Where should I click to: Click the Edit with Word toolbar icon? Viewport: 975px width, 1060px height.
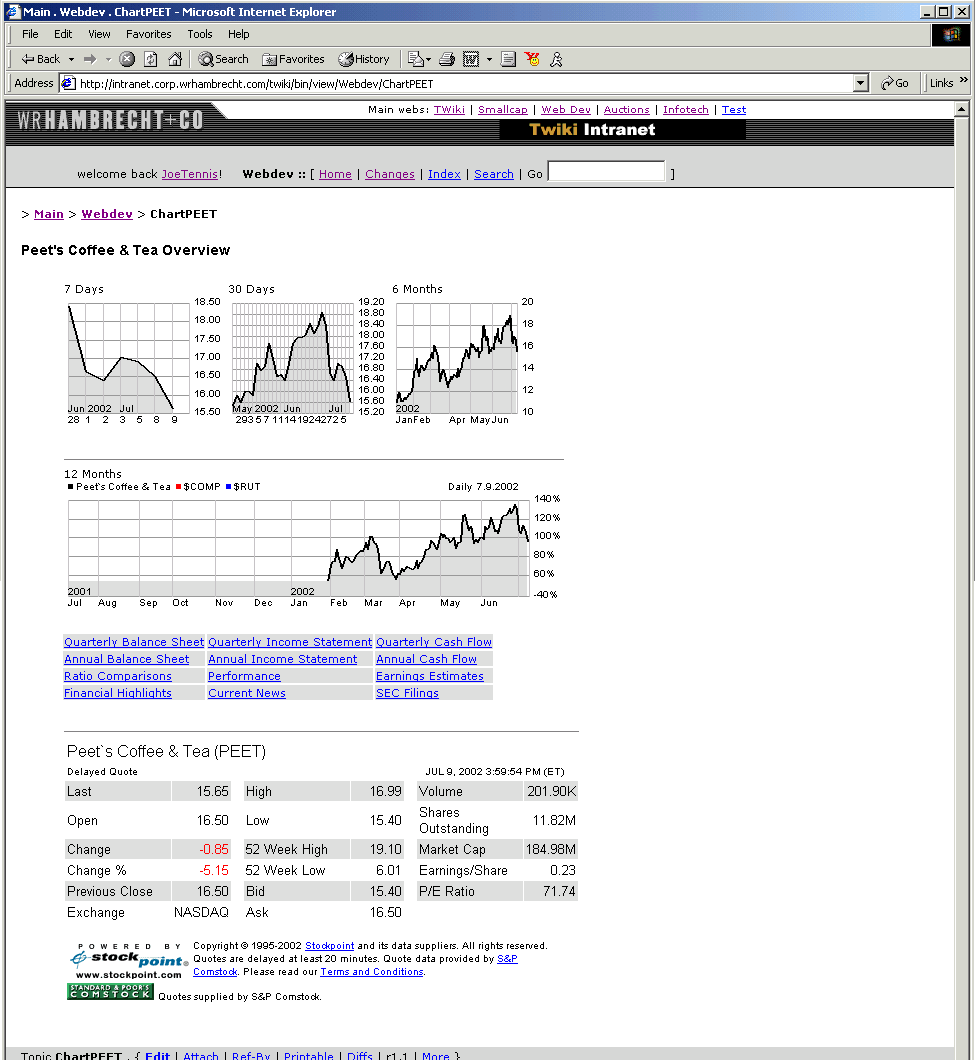coord(471,59)
